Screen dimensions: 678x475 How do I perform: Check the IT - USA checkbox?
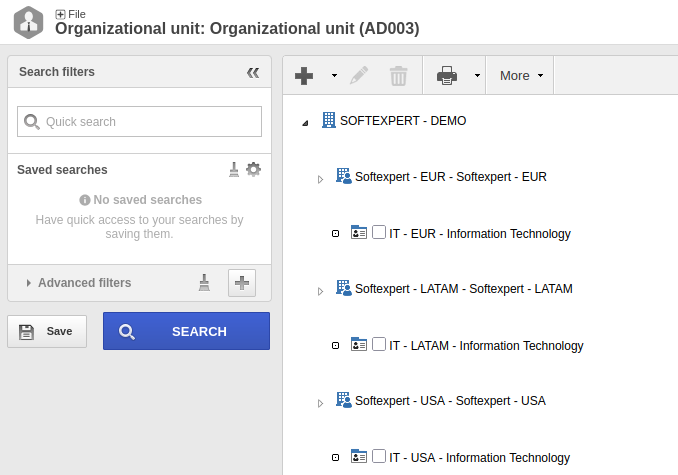[x=379, y=456]
